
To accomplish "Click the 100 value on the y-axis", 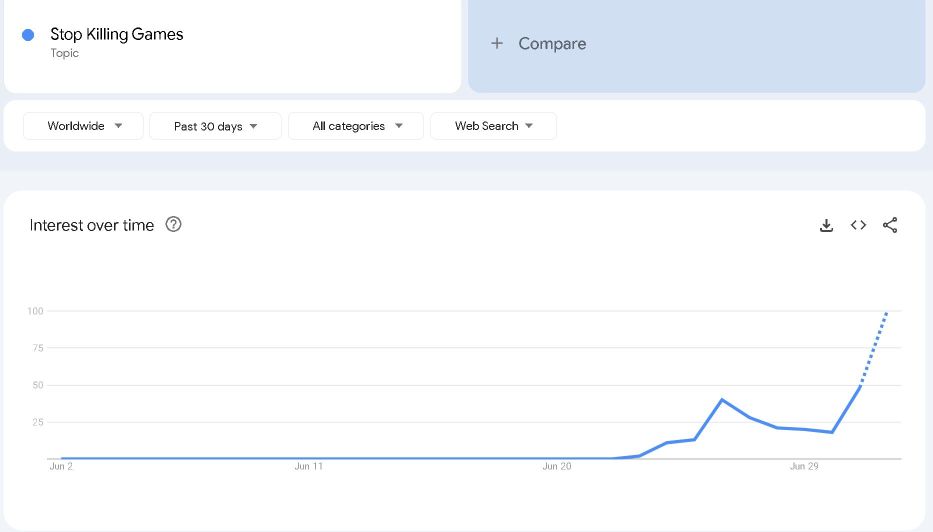I will (x=36, y=311).
